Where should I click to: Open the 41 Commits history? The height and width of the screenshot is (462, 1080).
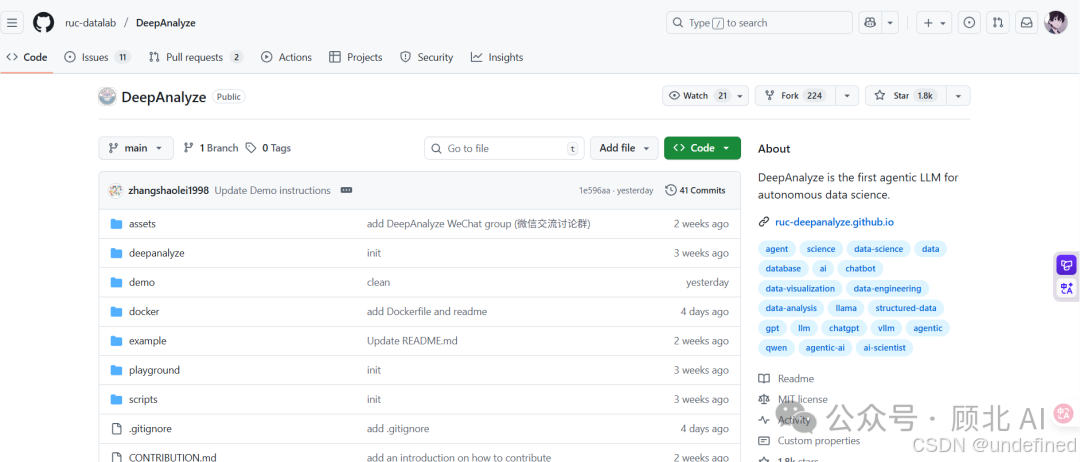click(695, 191)
